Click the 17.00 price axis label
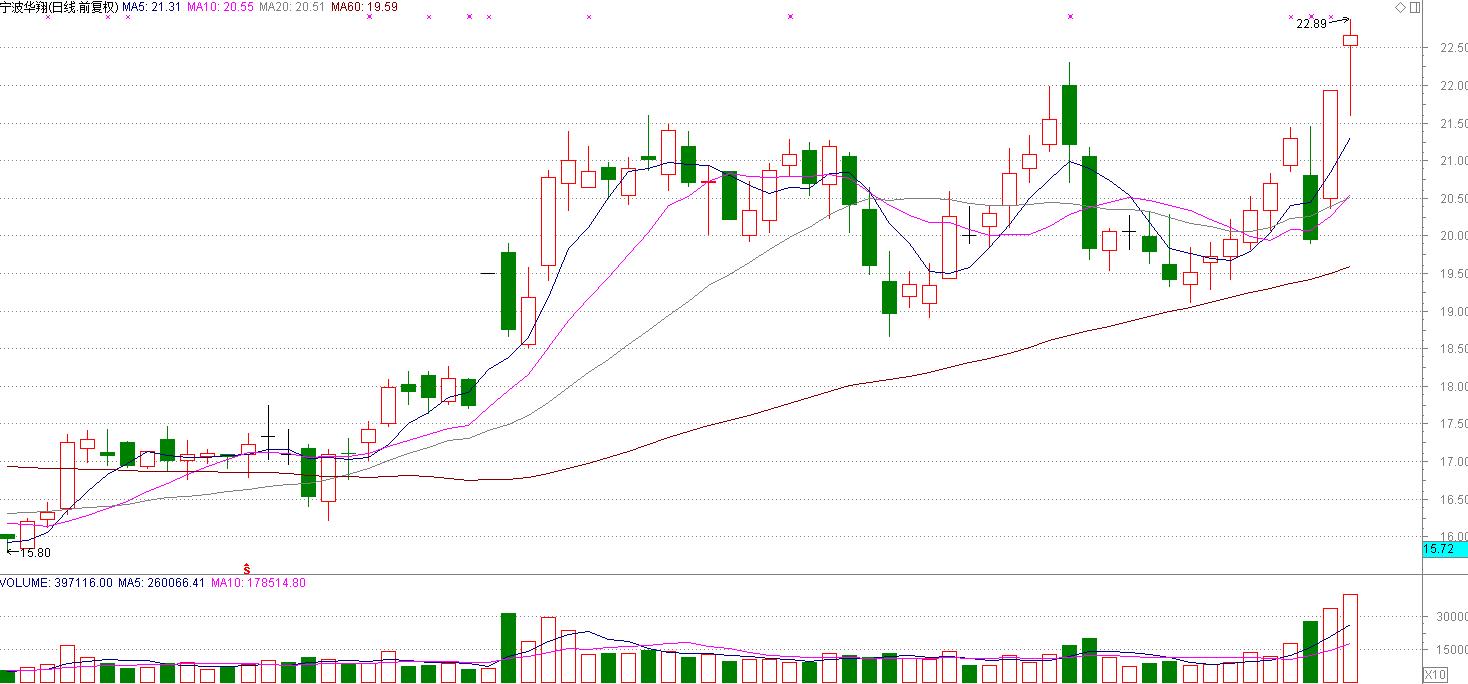Viewport: 1468px width, 684px height. point(1453,462)
